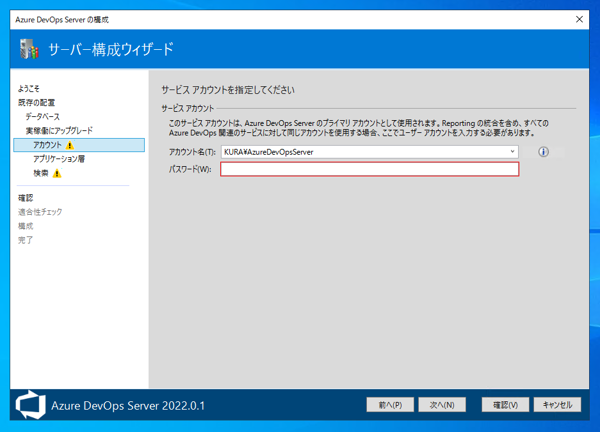600x432 pixels.
Task: Click the Azure DevOps Server 2022.0.1 text
Action: pyautogui.click(x=128, y=405)
